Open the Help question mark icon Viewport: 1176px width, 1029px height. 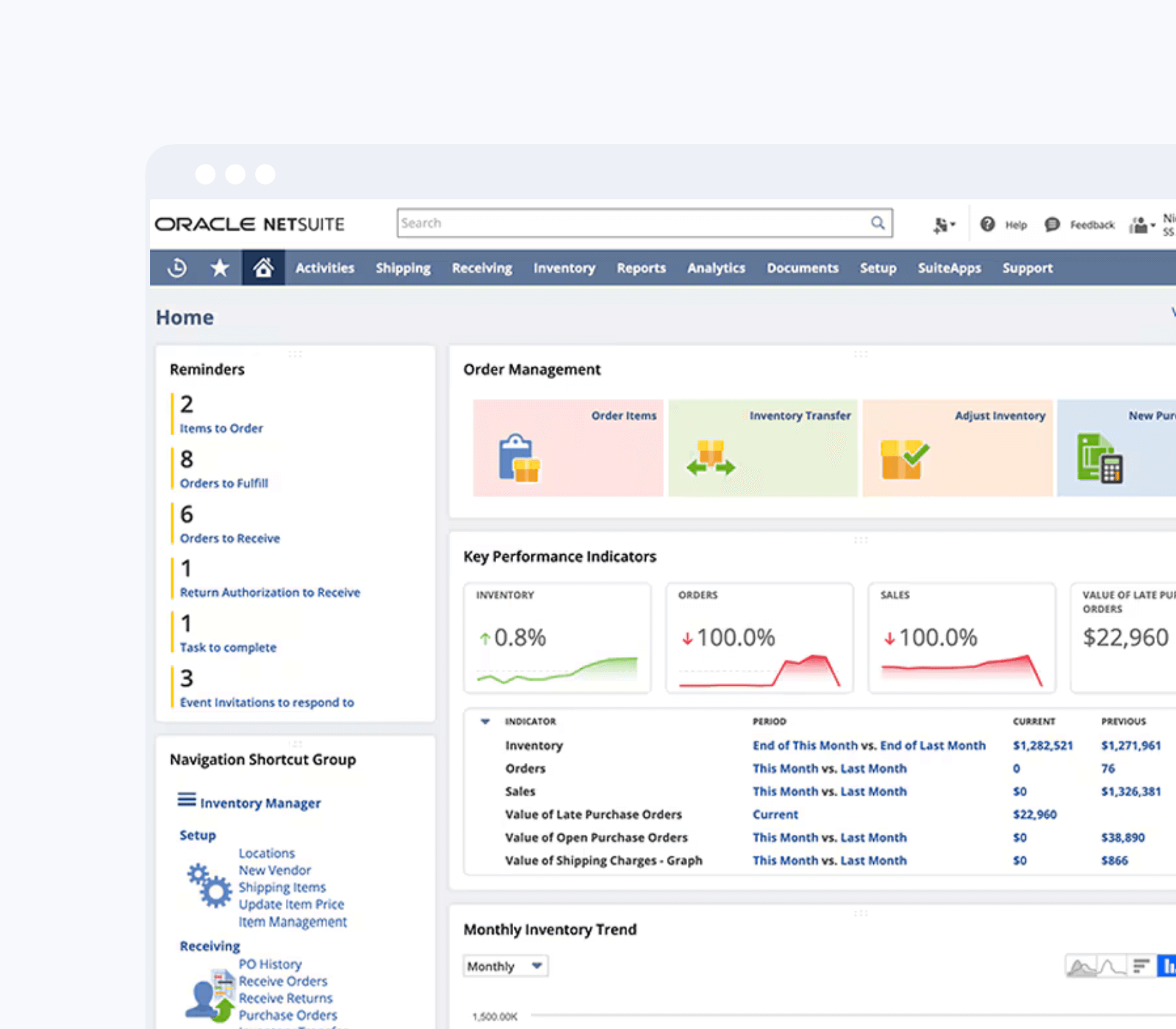tap(987, 224)
